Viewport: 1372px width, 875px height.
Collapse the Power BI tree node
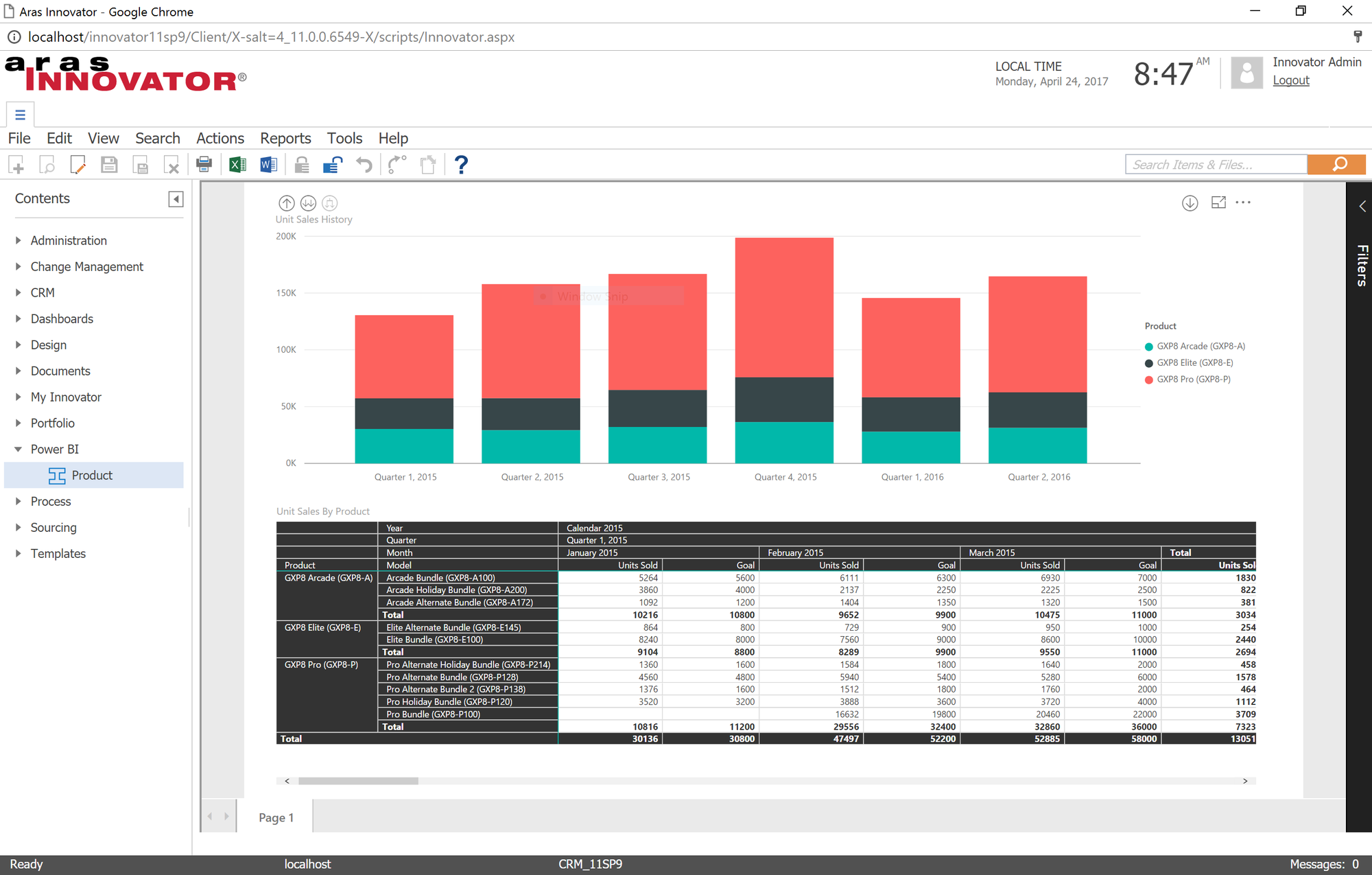(19, 450)
